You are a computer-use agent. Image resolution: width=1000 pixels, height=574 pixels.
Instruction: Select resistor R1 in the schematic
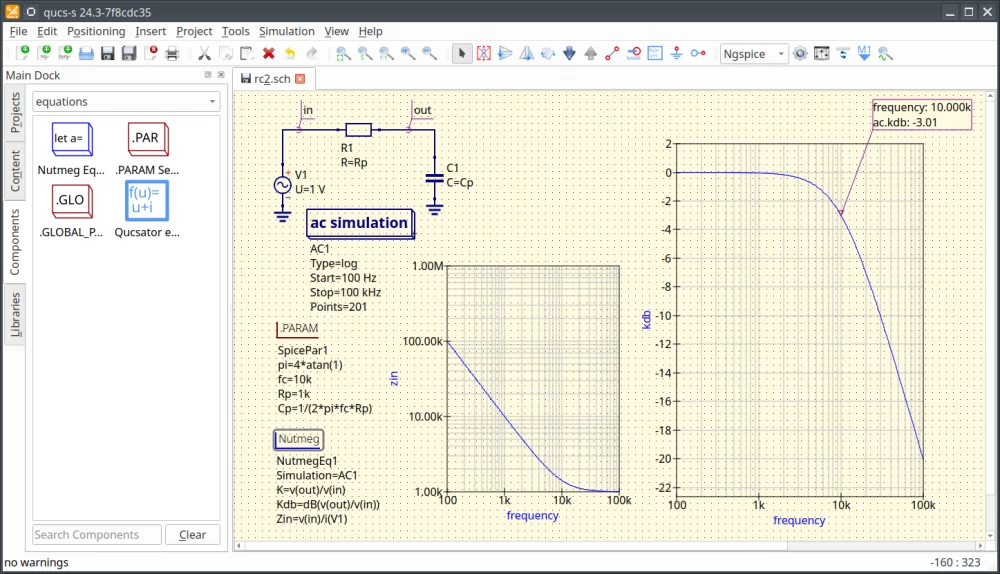pyautogui.click(x=358, y=130)
